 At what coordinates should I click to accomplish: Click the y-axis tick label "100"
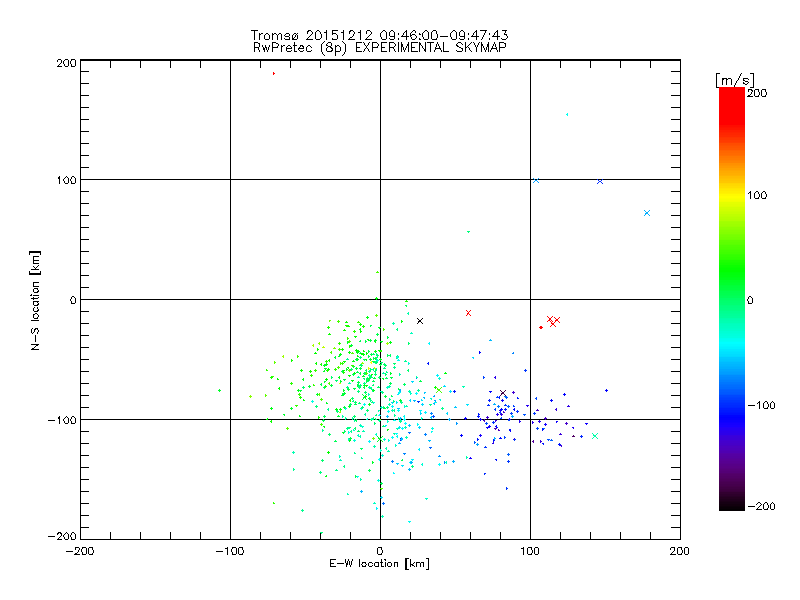coord(66,180)
